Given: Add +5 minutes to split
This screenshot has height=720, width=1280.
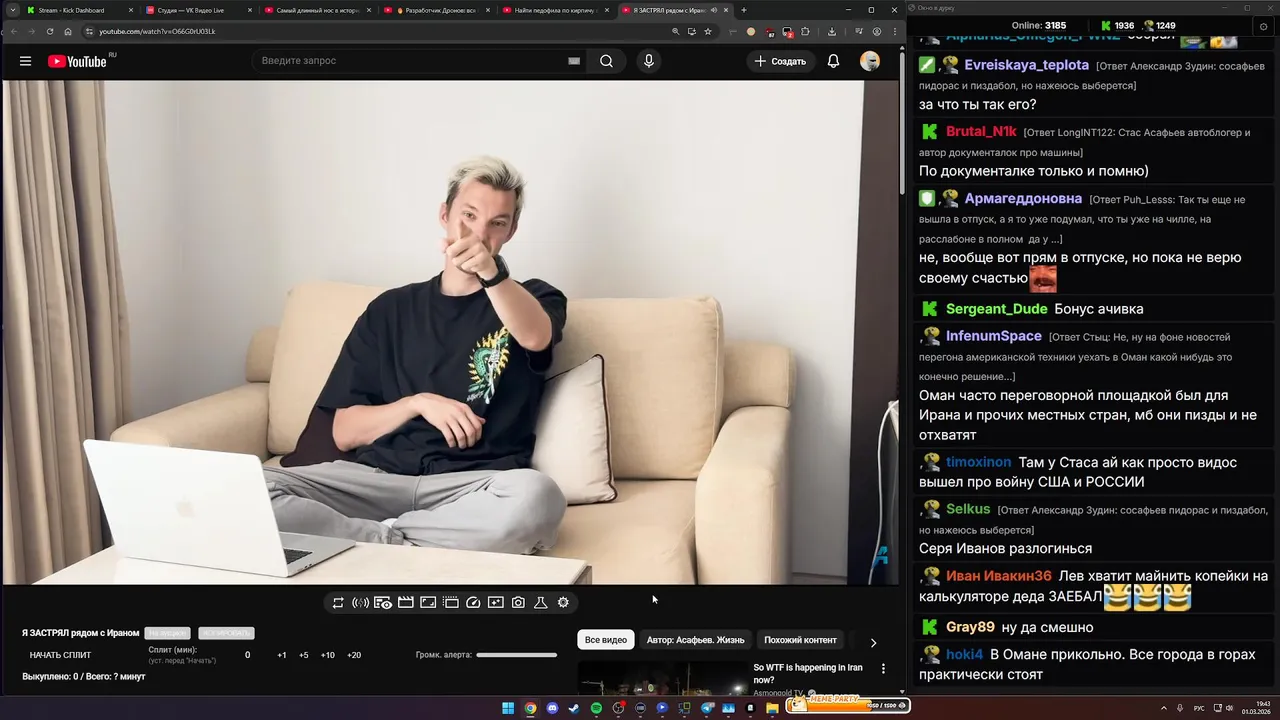Looking at the screenshot, I should click(304, 655).
